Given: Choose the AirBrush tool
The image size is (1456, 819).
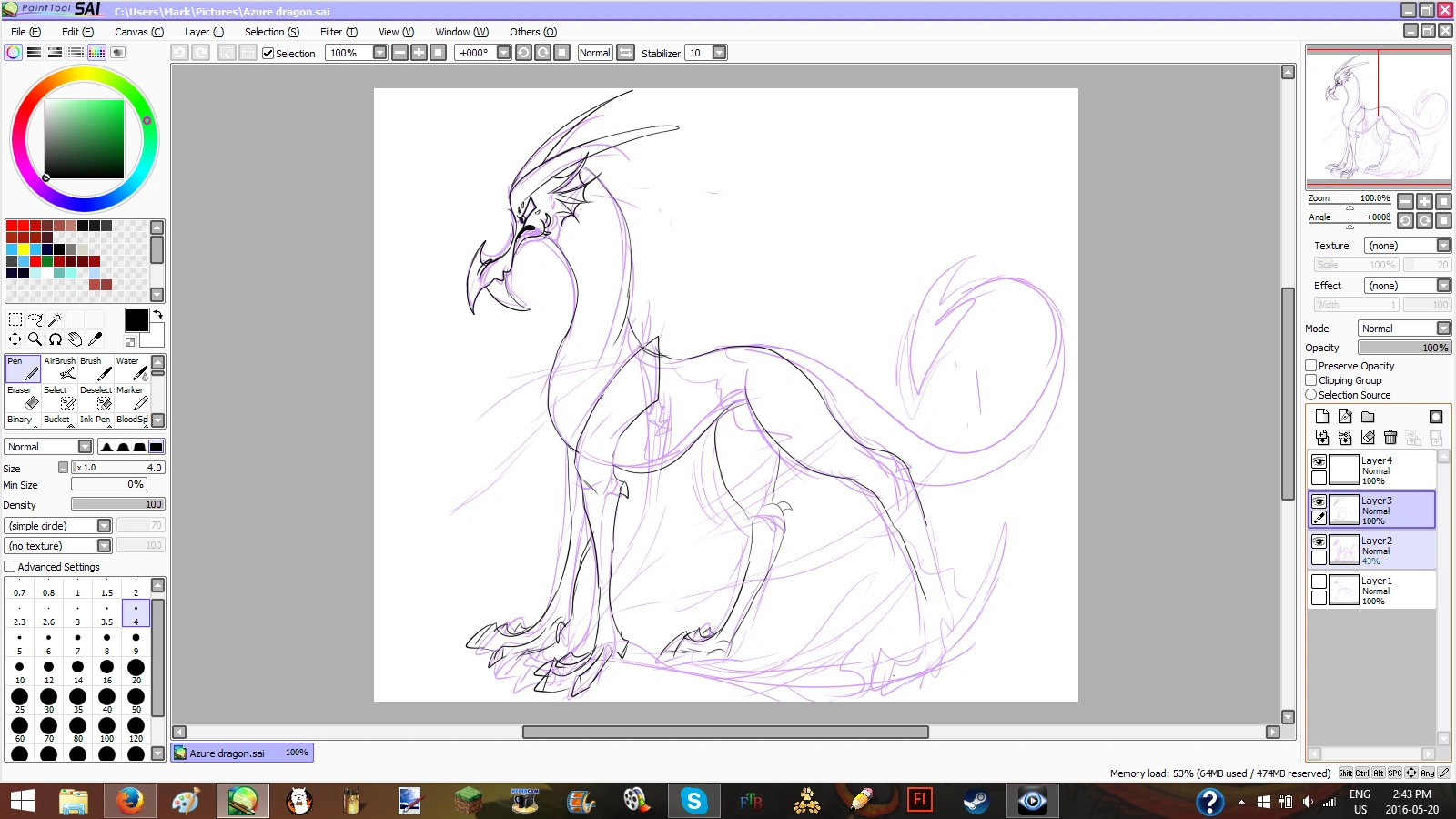Looking at the screenshot, I should coord(60,369).
